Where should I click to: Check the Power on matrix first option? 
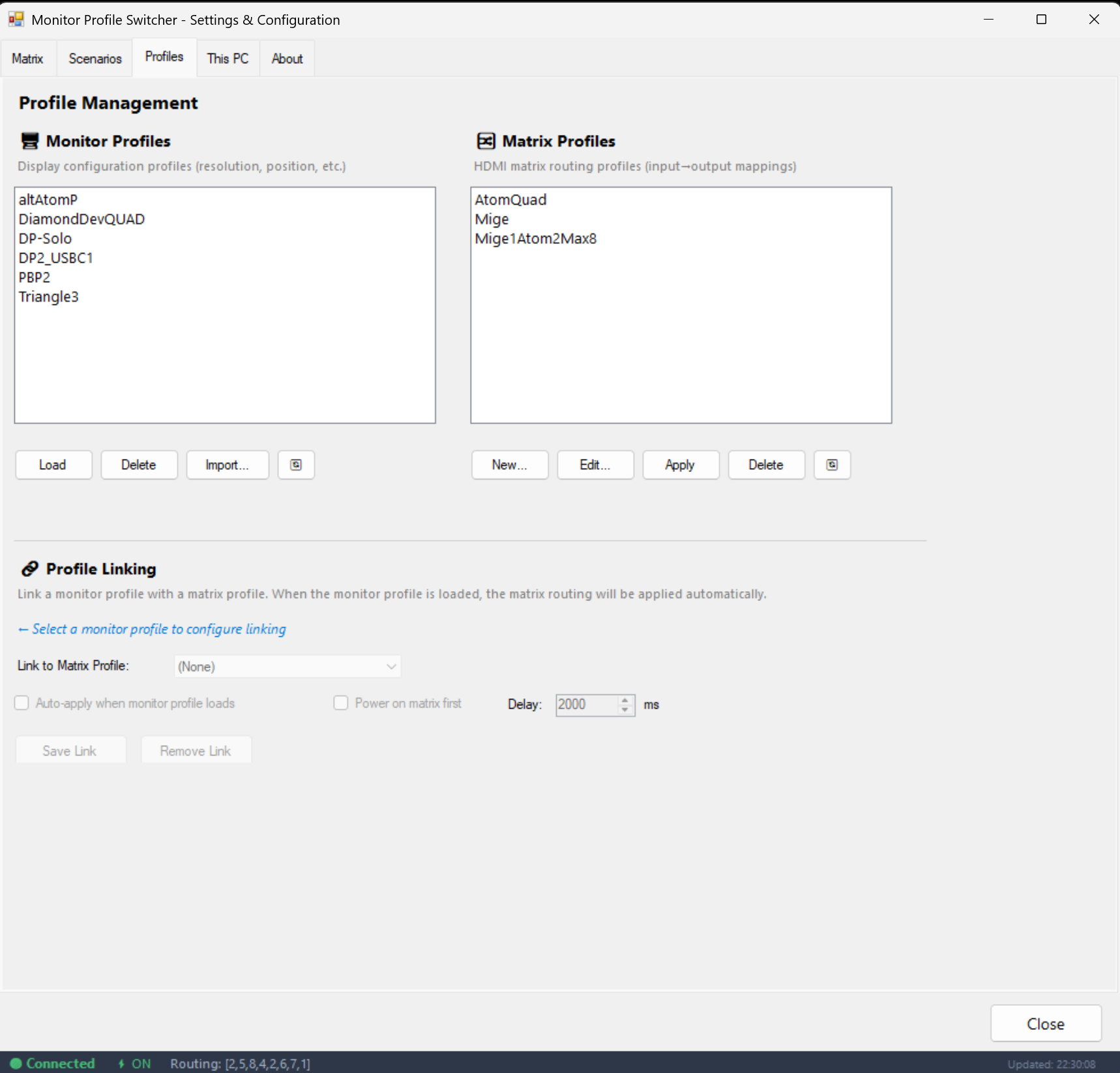(341, 703)
